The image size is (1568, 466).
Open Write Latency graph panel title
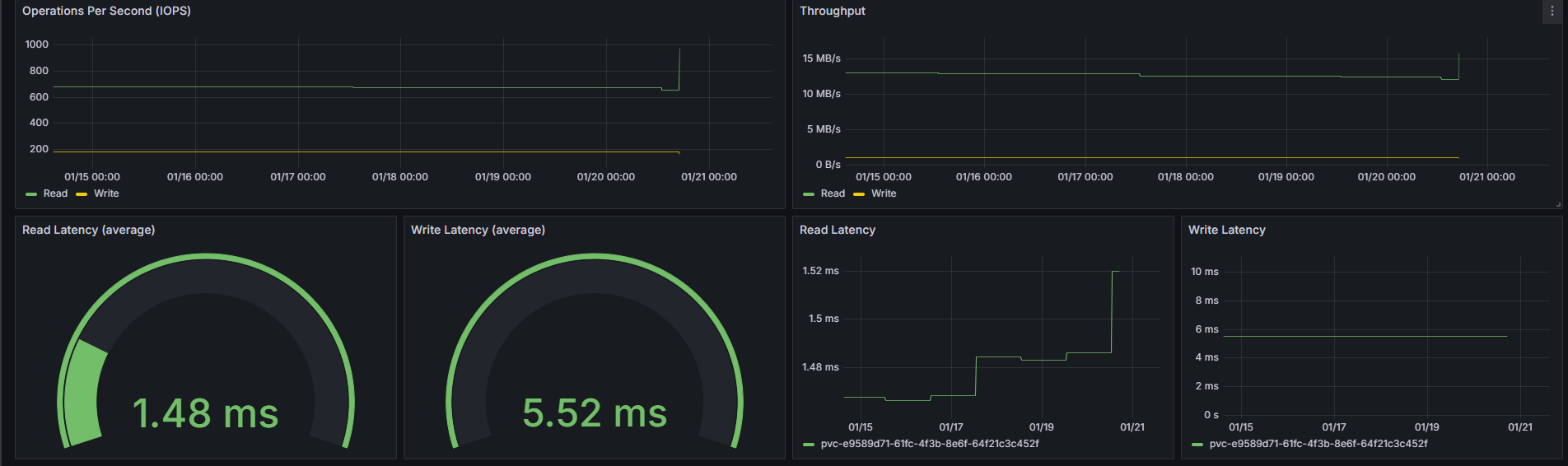pos(1226,230)
